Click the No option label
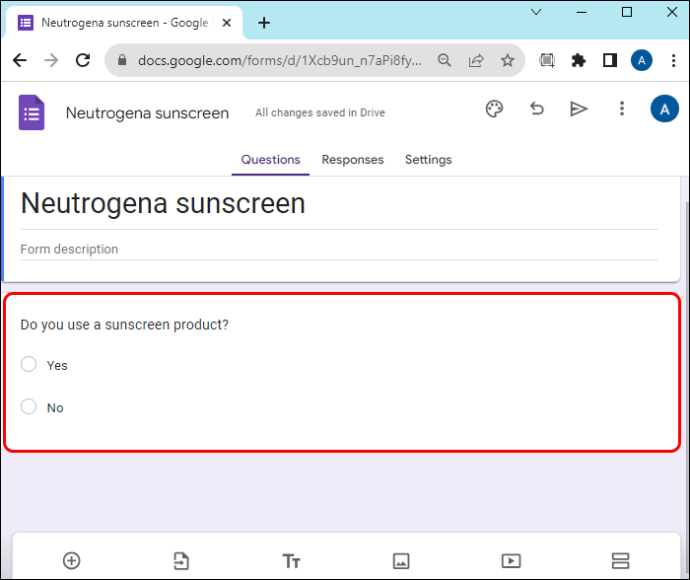This screenshot has height=580, width=690. tap(55, 408)
